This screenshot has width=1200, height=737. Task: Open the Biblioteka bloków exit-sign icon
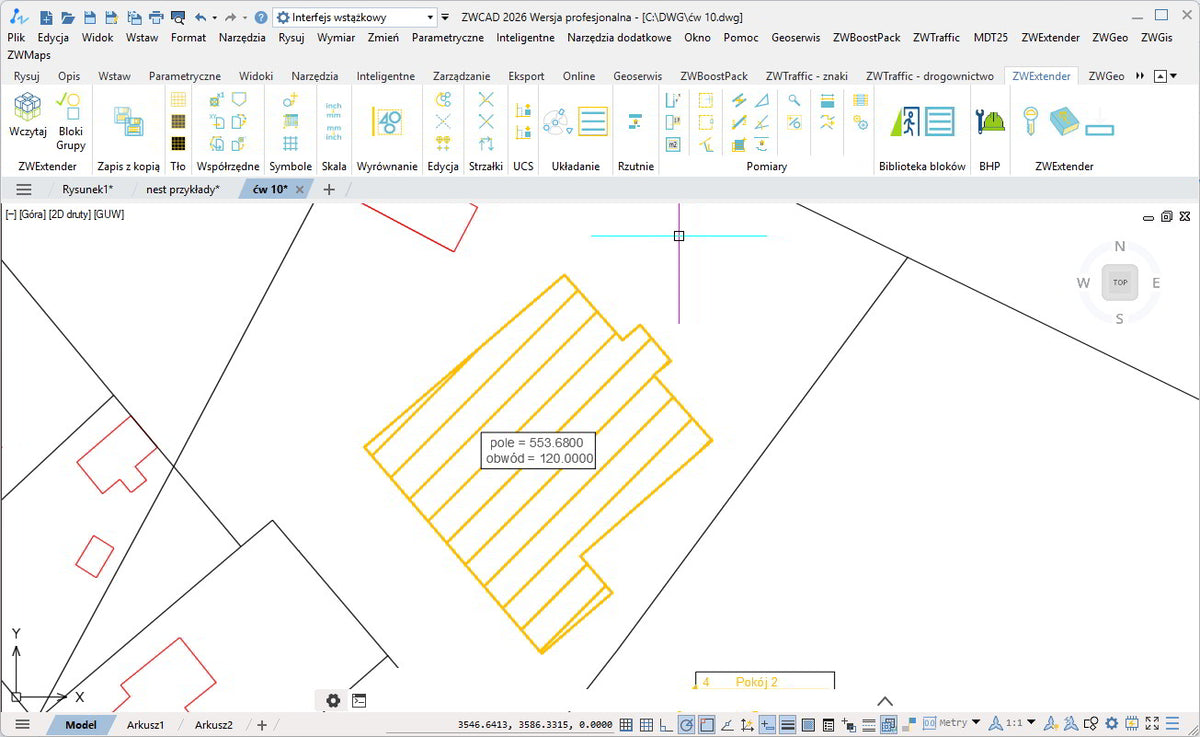[x=905, y=121]
